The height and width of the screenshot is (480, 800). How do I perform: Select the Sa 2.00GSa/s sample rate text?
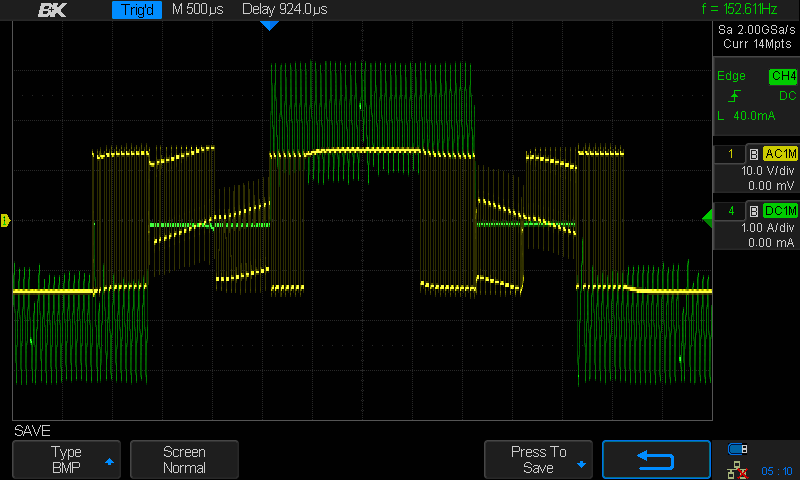coord(756,30)
